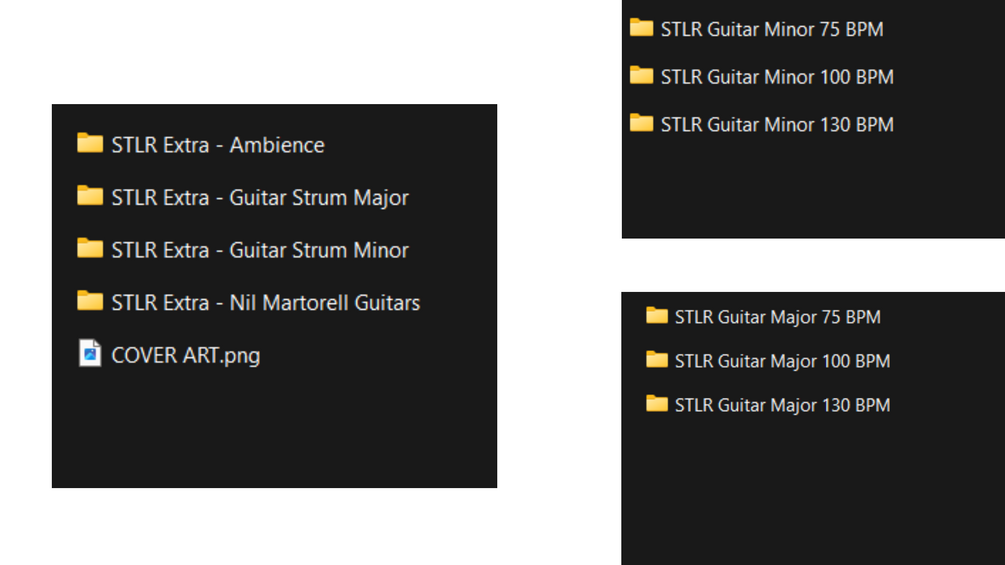Screen dimensions: 1005x565
Task: Click folder icon beside STLR Extra - Ambience
Action: [x=90, y=144]
